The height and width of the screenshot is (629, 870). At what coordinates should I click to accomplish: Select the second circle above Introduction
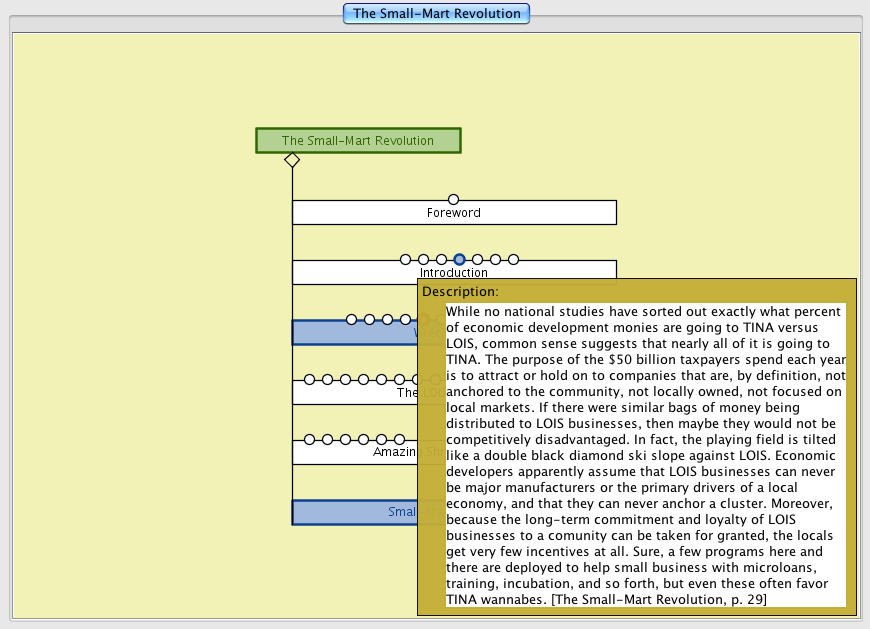tap(423, 260)
